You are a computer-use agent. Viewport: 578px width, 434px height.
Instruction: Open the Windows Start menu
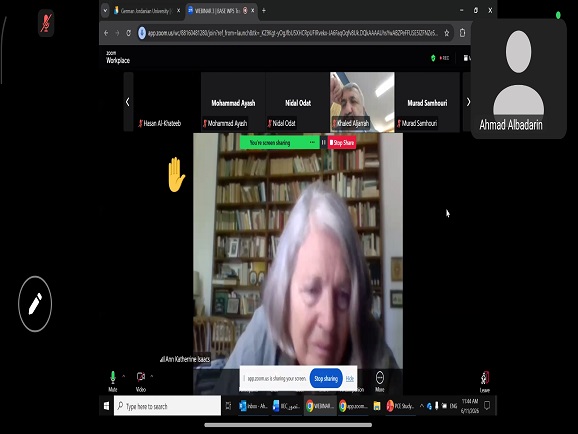106,406
